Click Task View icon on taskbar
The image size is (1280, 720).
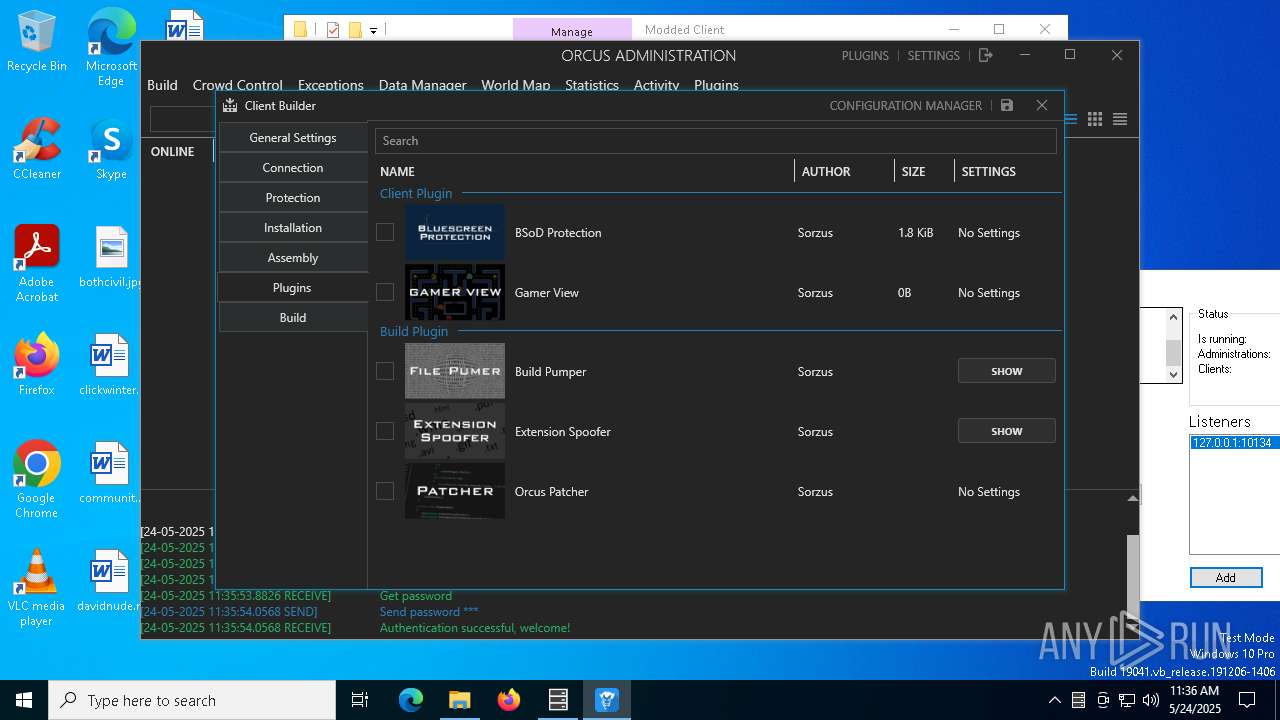360,700
